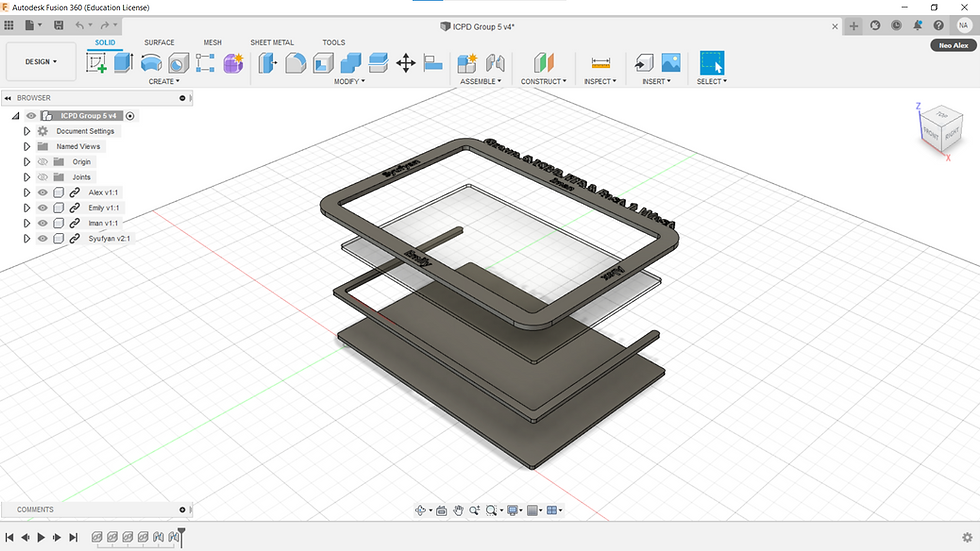Open the Help question mark
The image size is (980, 551).
coord(939,26)
